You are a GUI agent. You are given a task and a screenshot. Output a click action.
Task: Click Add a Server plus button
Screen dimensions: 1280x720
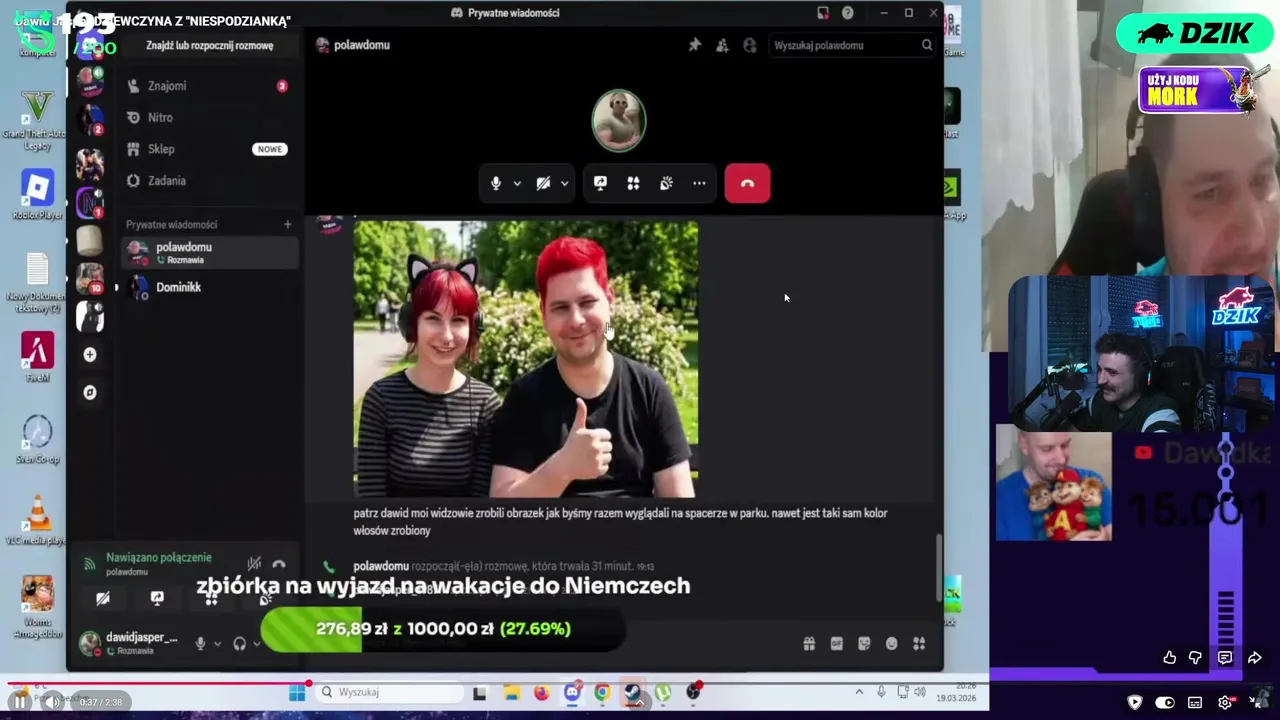pos(90,354)
